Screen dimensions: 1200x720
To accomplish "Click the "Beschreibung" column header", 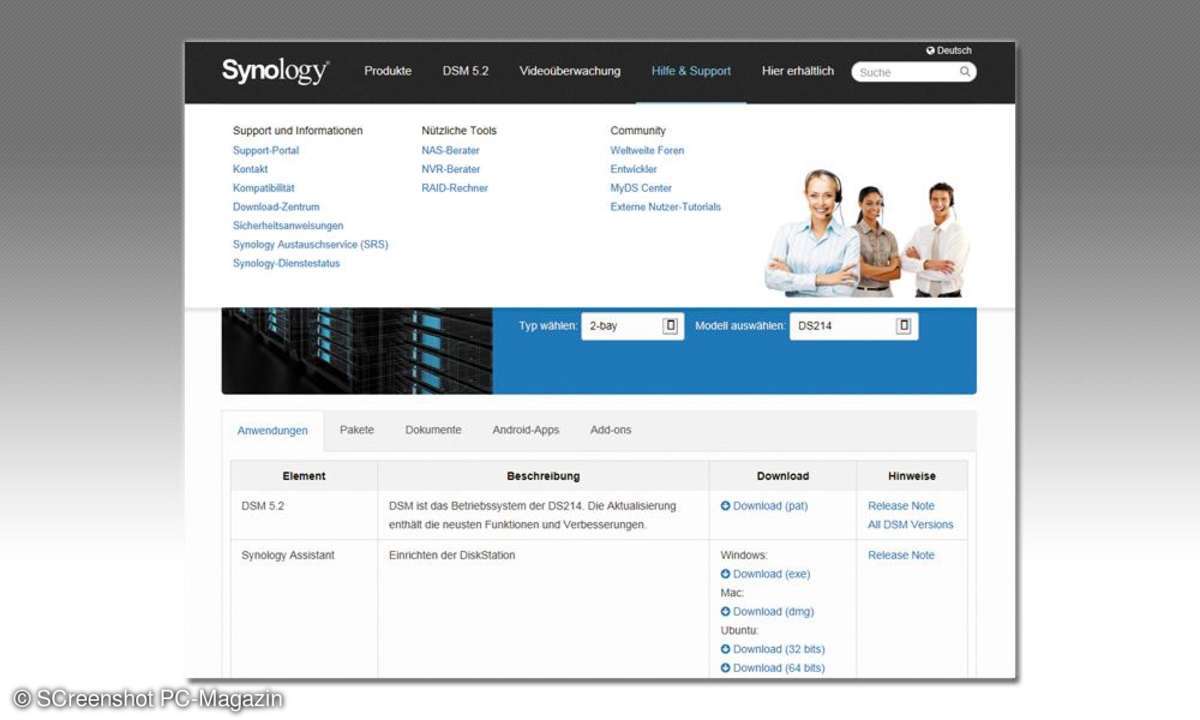I will pyautogui.click(x=543, y=476).
